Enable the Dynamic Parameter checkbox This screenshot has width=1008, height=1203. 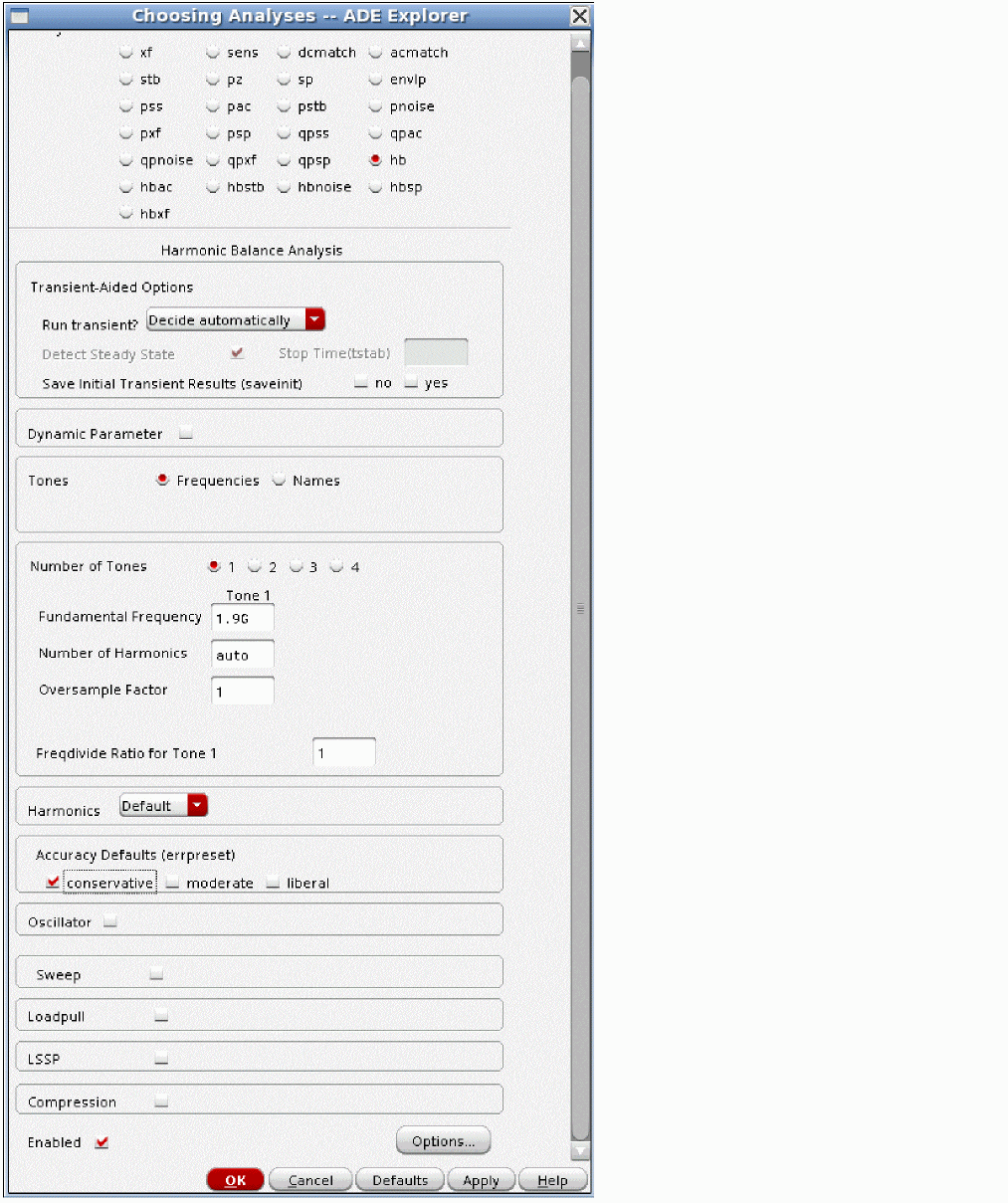coord(186,434)
